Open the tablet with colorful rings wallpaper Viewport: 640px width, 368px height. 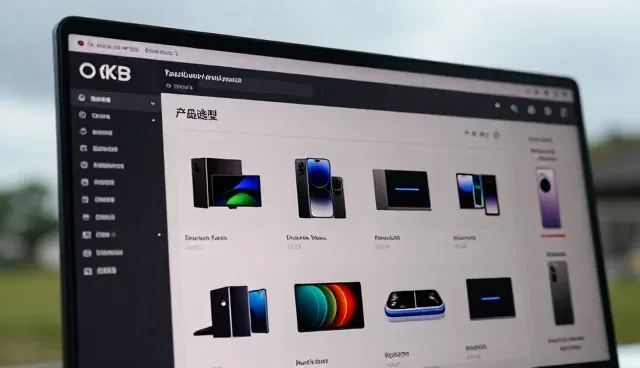329,306
